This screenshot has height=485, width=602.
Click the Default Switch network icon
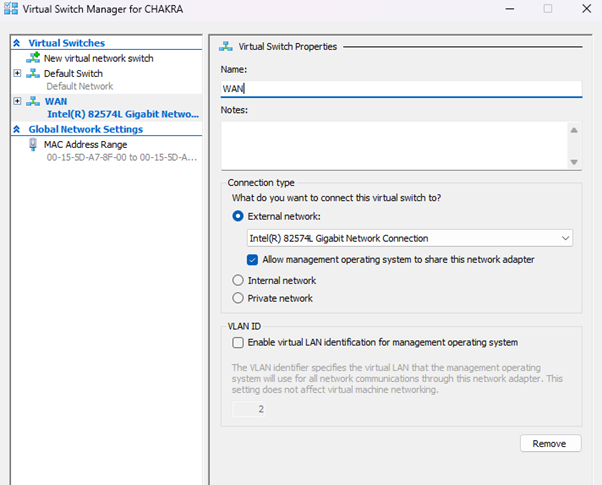click(33, 73)
